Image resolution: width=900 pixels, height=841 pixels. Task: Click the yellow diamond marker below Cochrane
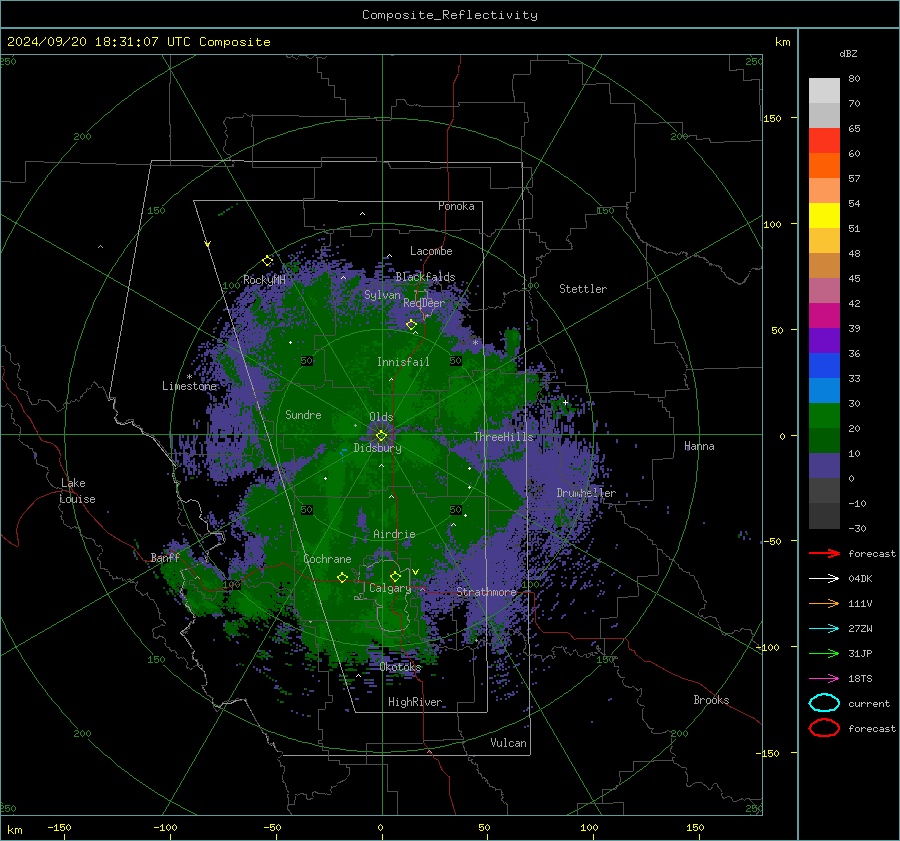click(x=343, y=577)
